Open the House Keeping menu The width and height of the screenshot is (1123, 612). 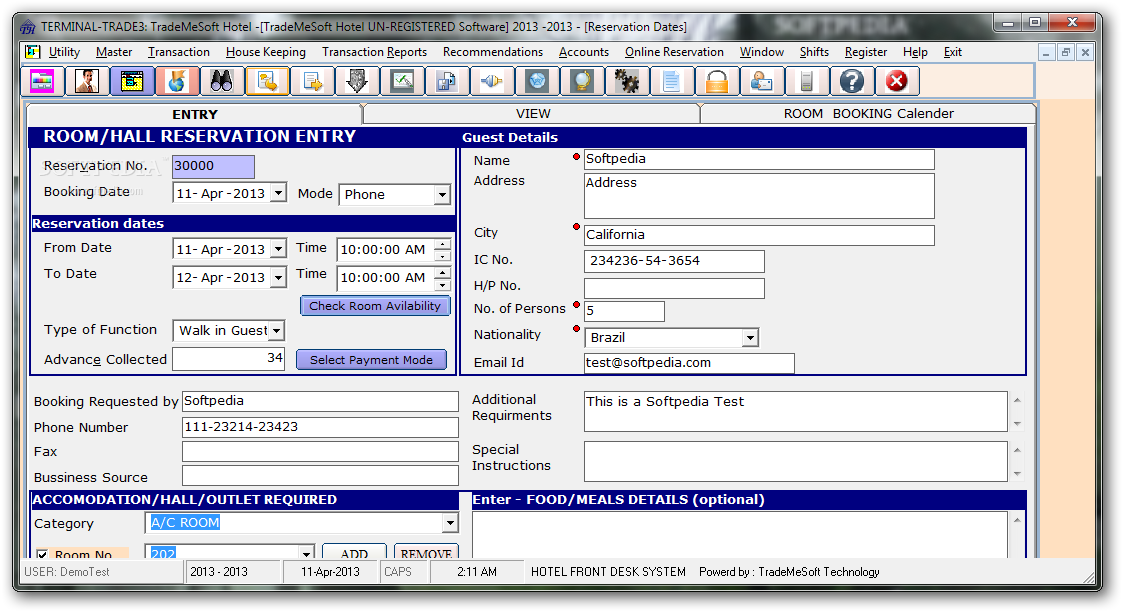tap(266, 52)
